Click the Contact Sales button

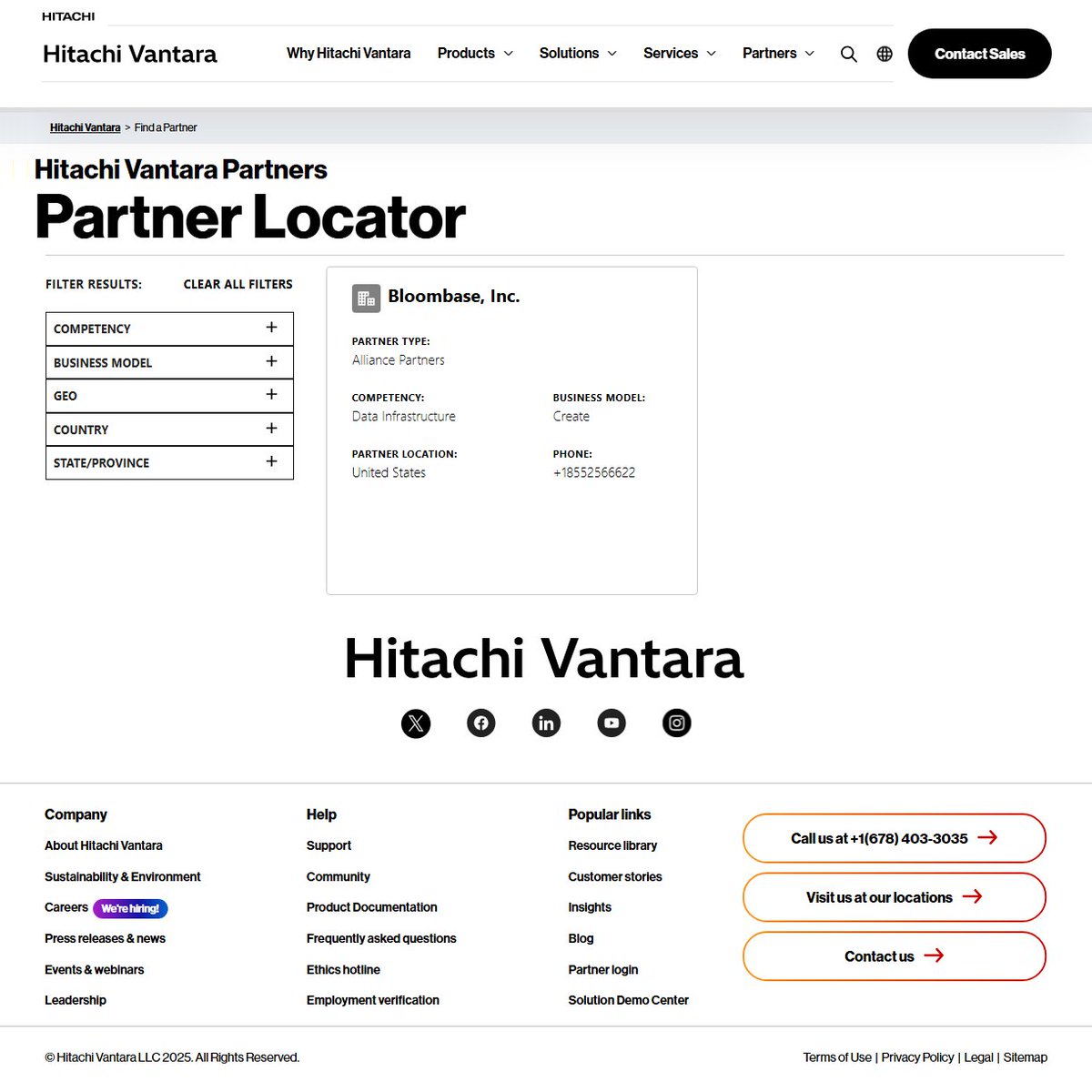click(x=980, y=54)
